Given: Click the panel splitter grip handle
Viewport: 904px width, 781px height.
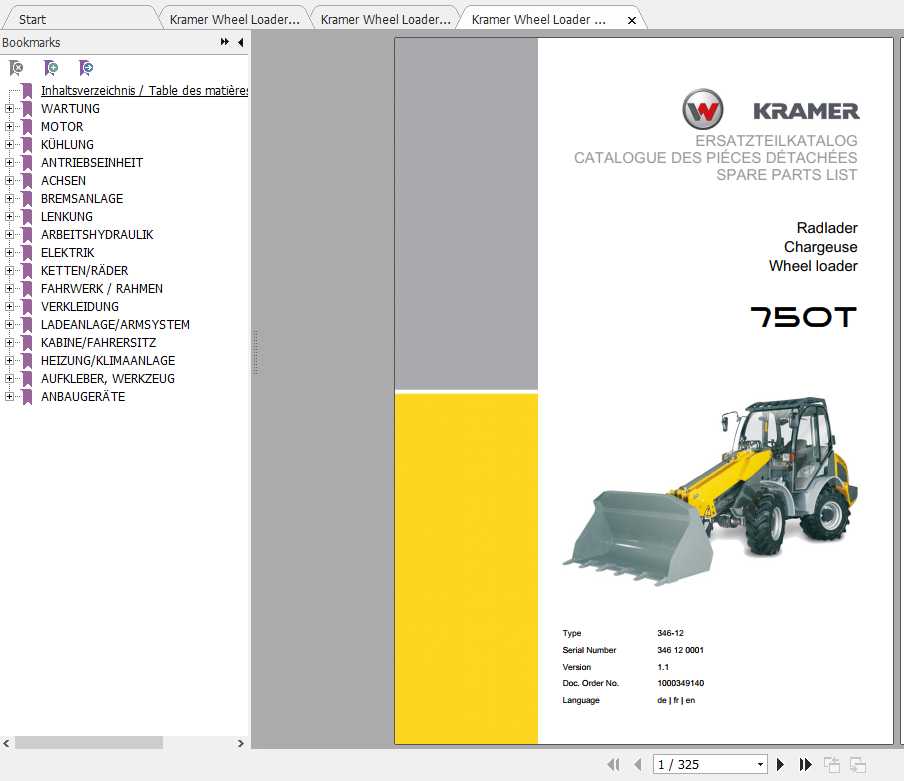Looking at the screenshot, I should pos(255,352).
